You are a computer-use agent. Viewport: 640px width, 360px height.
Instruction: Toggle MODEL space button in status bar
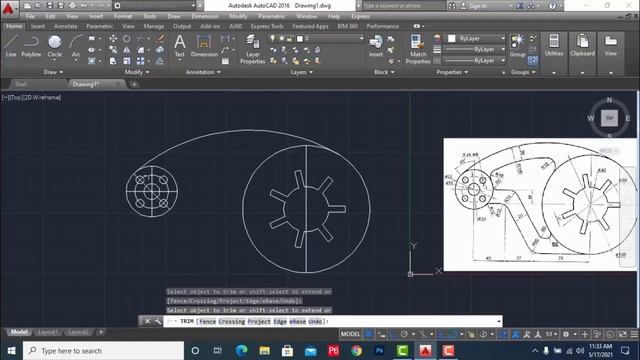pyautogui.click(x=350, y=334)
